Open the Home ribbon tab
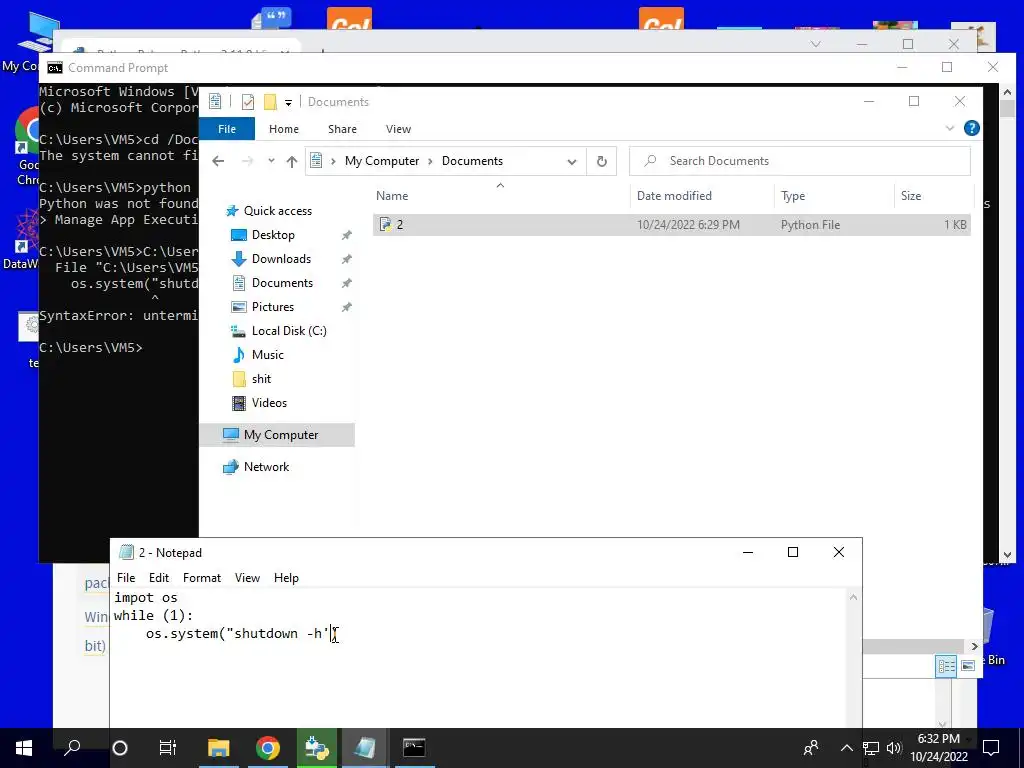Image resolution: width=1024 pixels, height=768 pixels. click(x=283, y=129)
